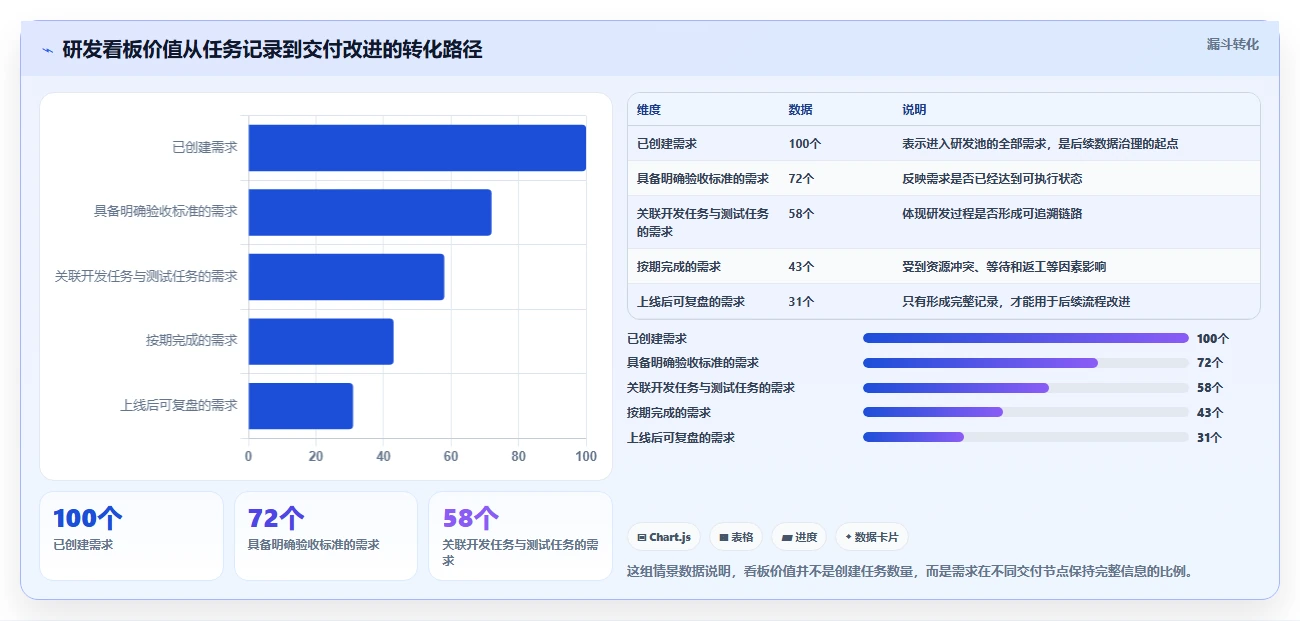Click the 按期完成的需求 chart bar
This screenshot has width=1300, height=621.
pyautogui.click(x=321, y=341)
